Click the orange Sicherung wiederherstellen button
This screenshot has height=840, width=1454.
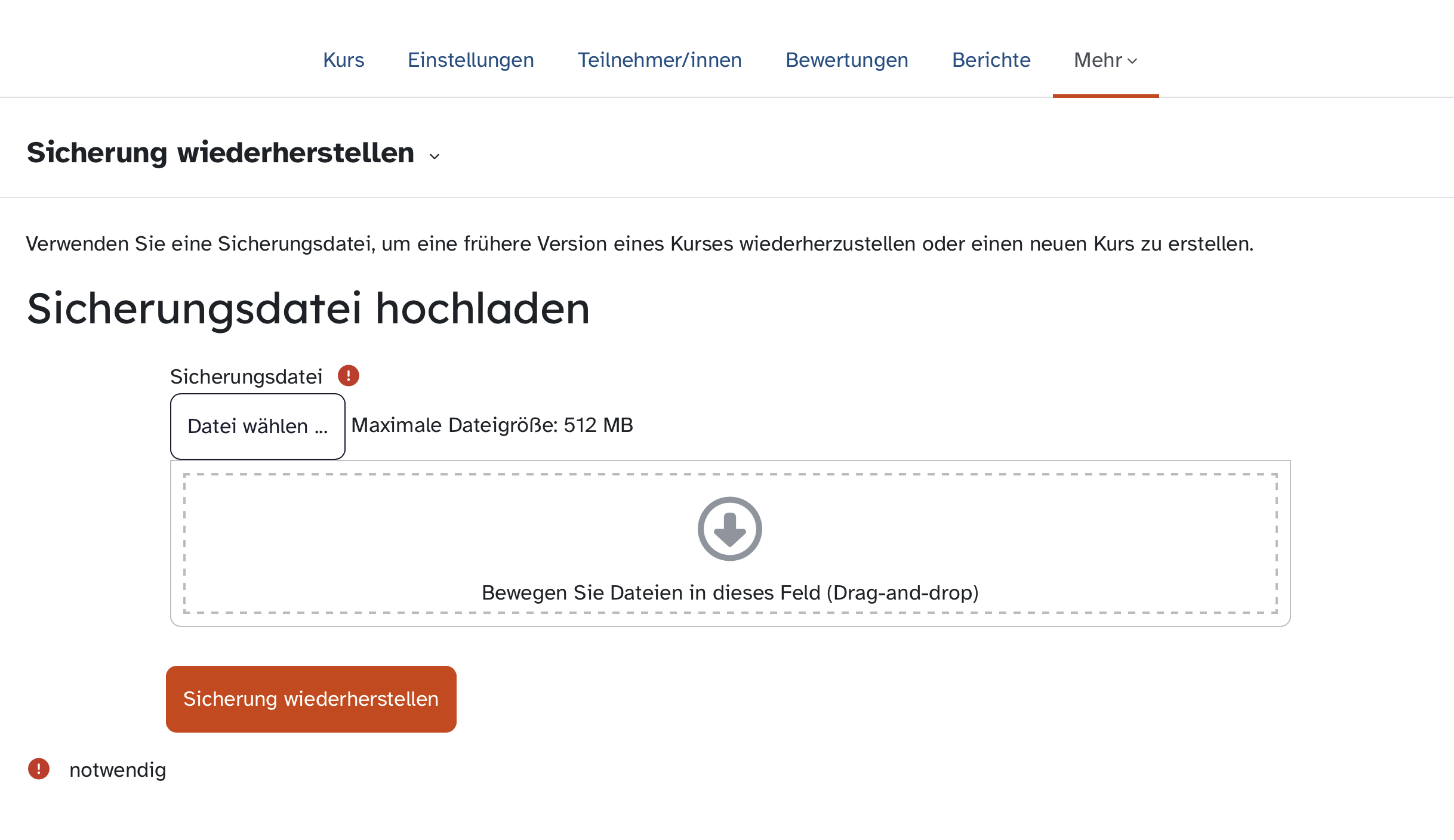[311, 699]
